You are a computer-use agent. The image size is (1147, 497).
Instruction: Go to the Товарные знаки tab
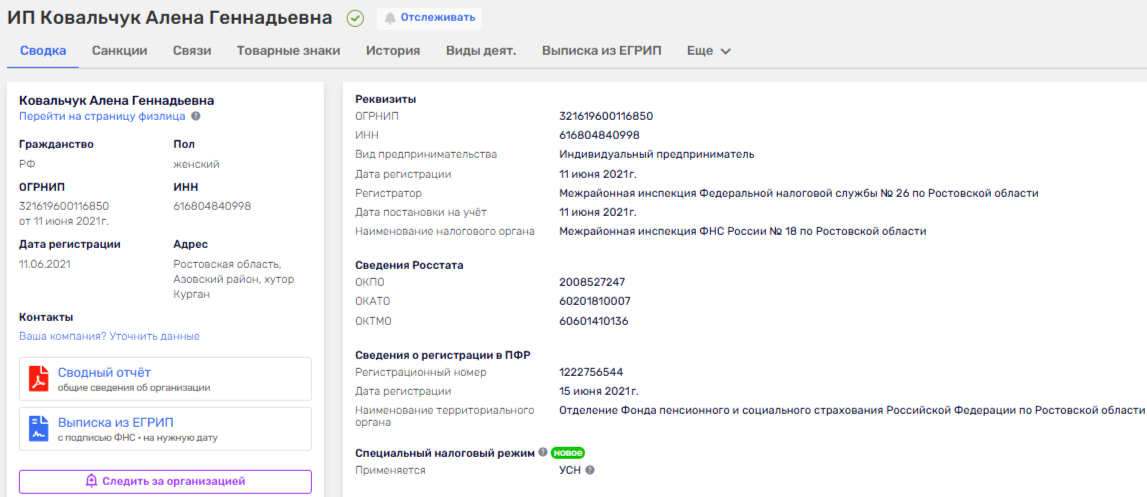(x=288, y=51)
